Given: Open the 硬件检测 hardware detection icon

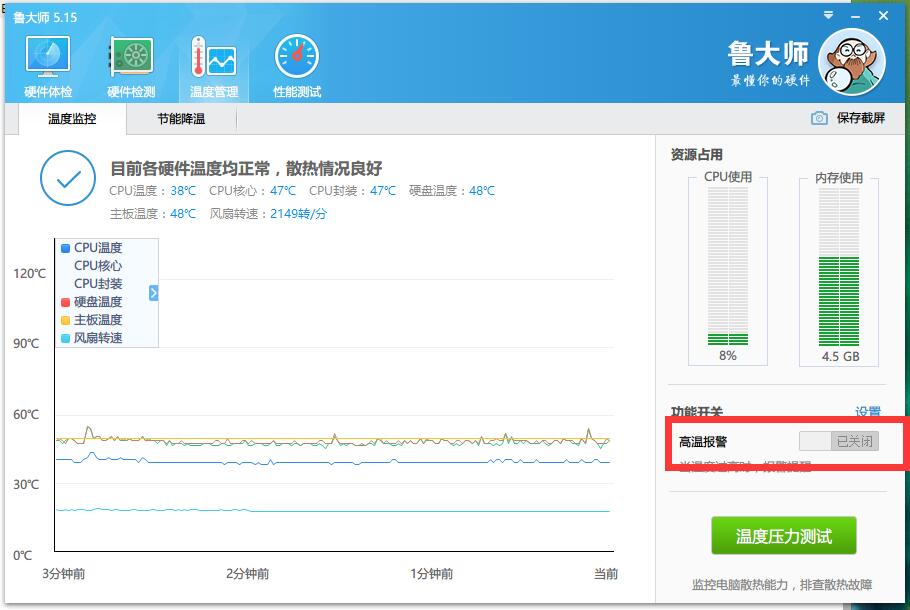Looking at the screenshot, I should [131, 57].
